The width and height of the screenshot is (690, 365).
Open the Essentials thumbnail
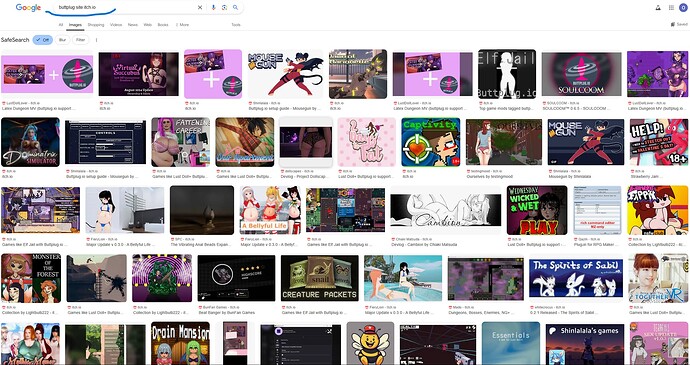coord(510,343)
